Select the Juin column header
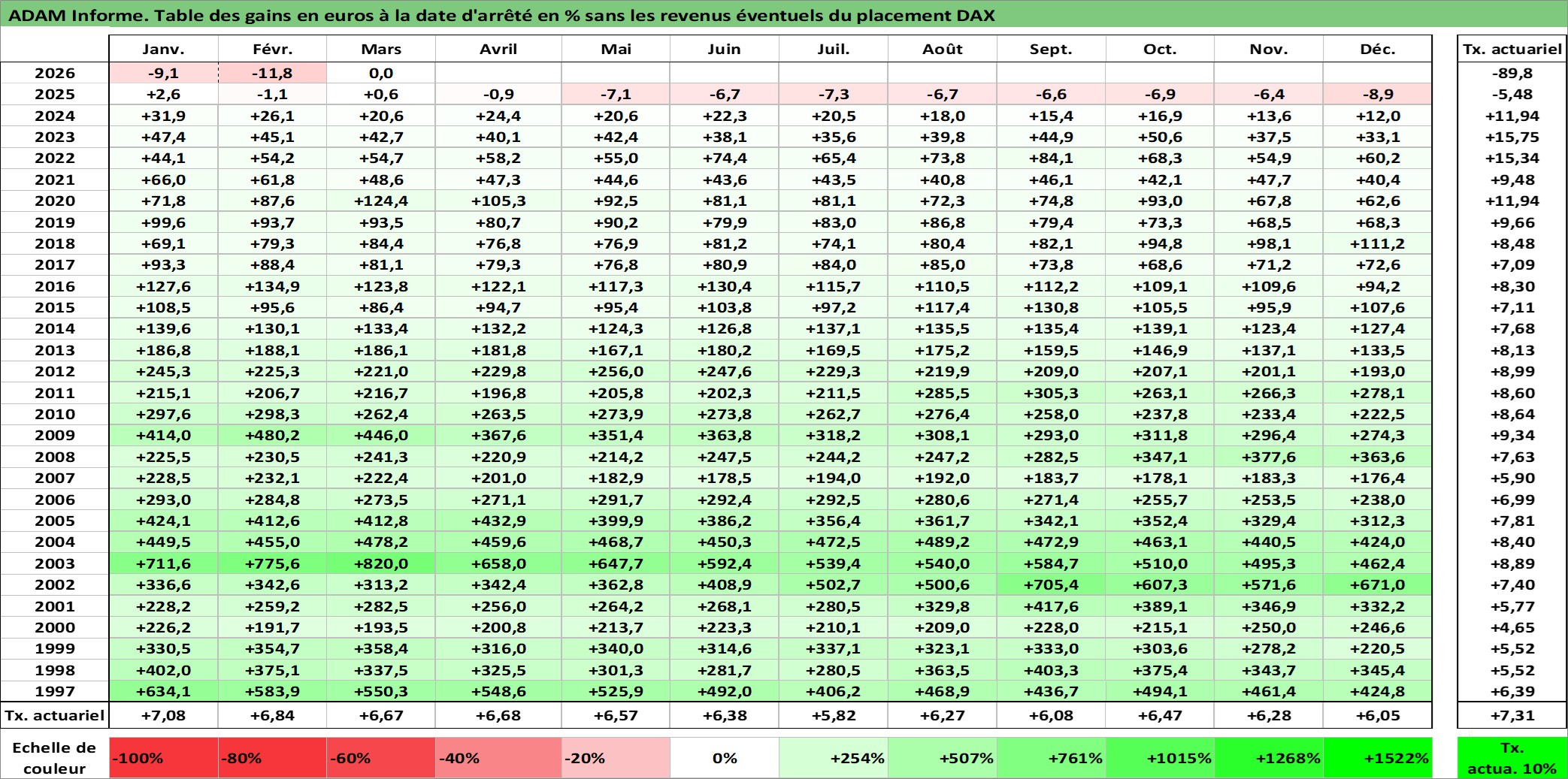The width and height of the screenshot is (1568, 779). point(725,49)
